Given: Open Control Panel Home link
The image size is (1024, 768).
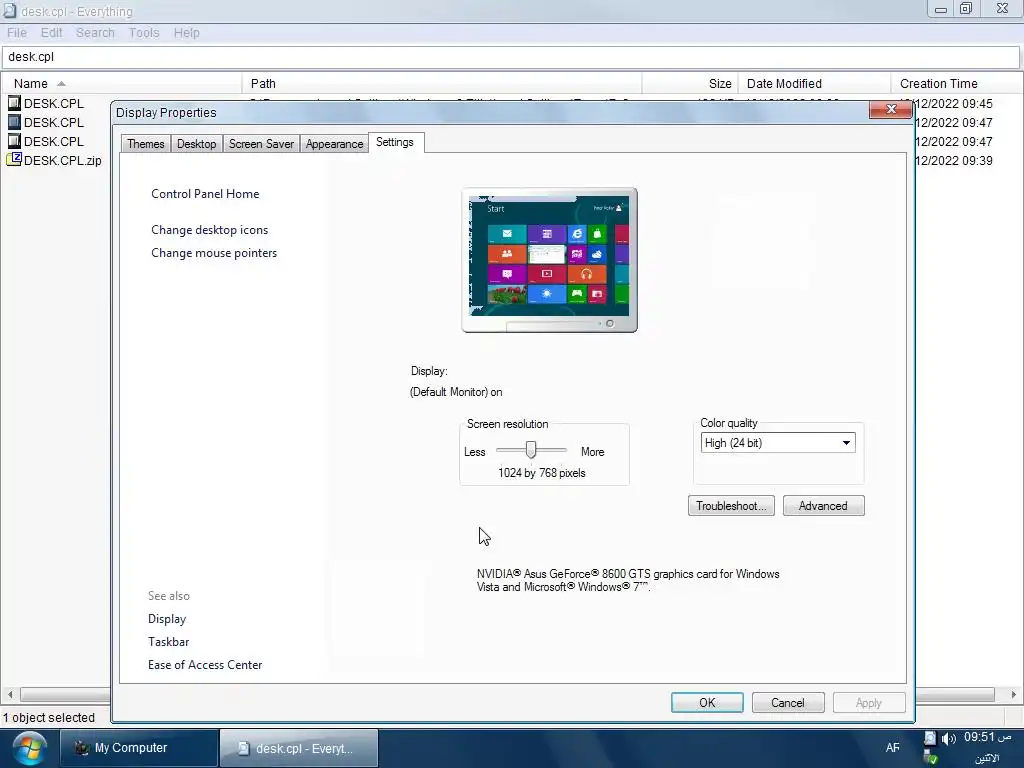Looking at the screenshot, I should pyautogui.click(x=205, y=194).
